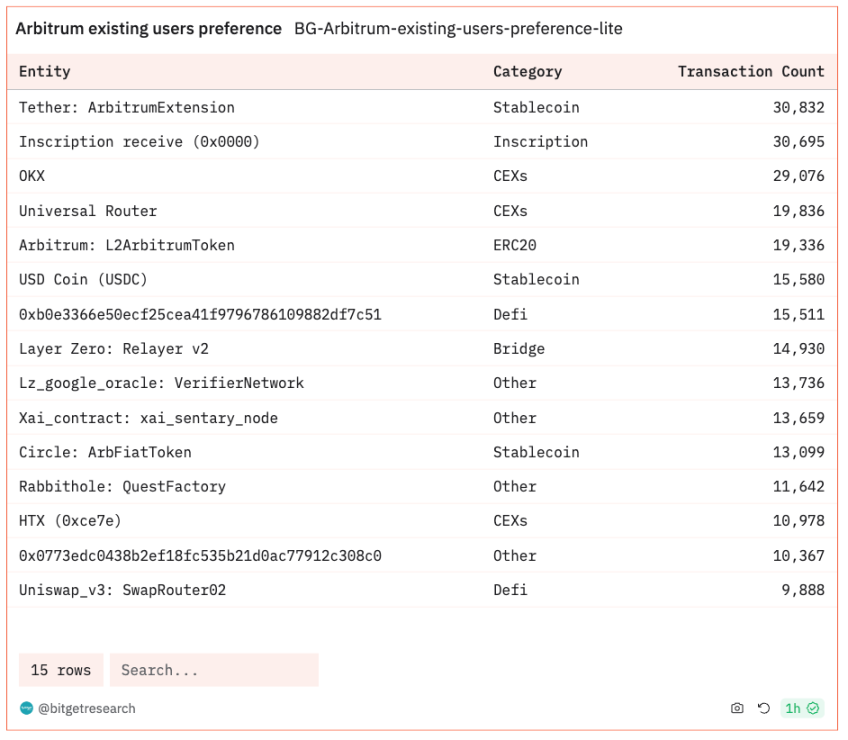
Task: Click the bitgetresearch avatar icon
Action: pos(26,709)
